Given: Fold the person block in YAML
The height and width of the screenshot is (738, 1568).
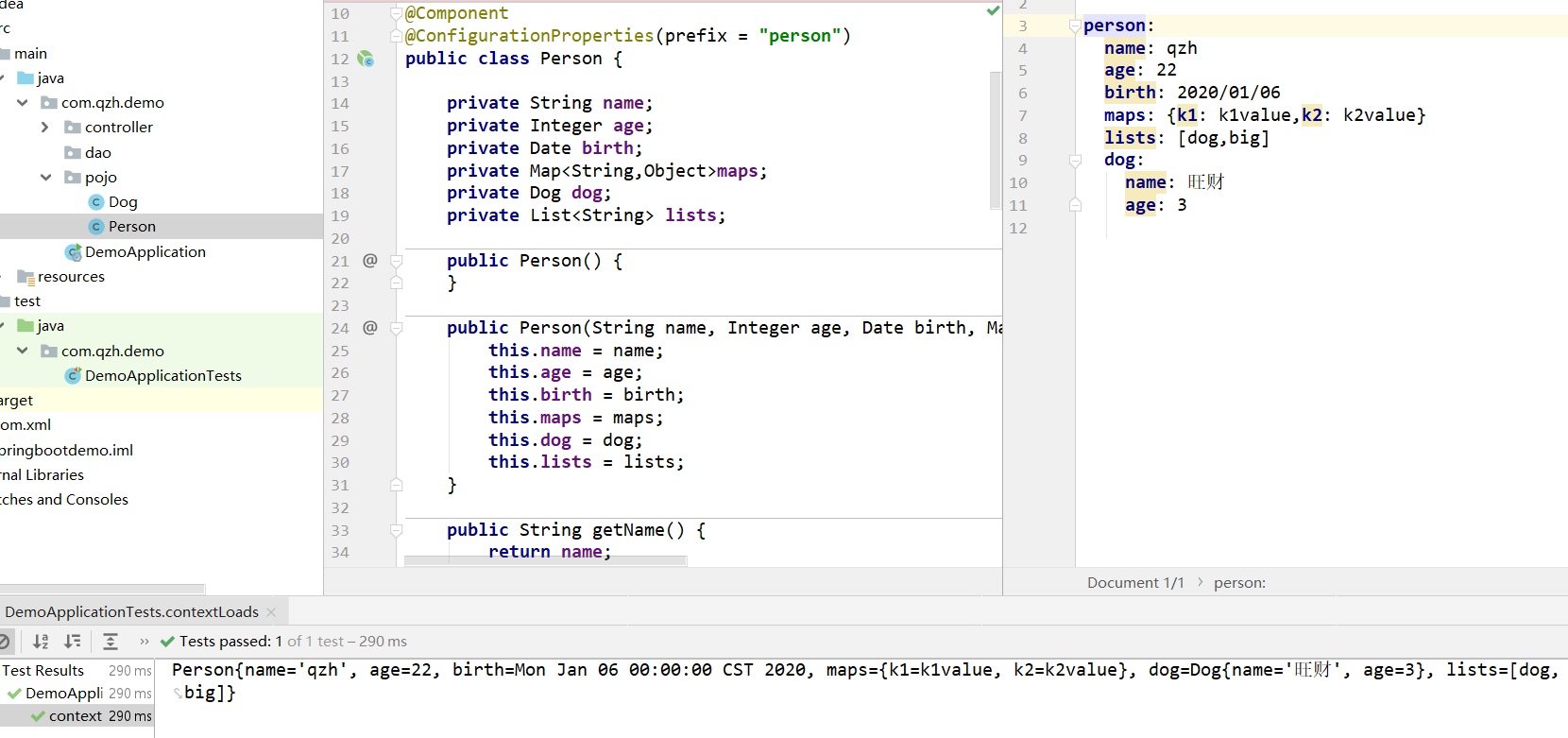Looking at the screenshot, I should click(x=1075, y=26).
